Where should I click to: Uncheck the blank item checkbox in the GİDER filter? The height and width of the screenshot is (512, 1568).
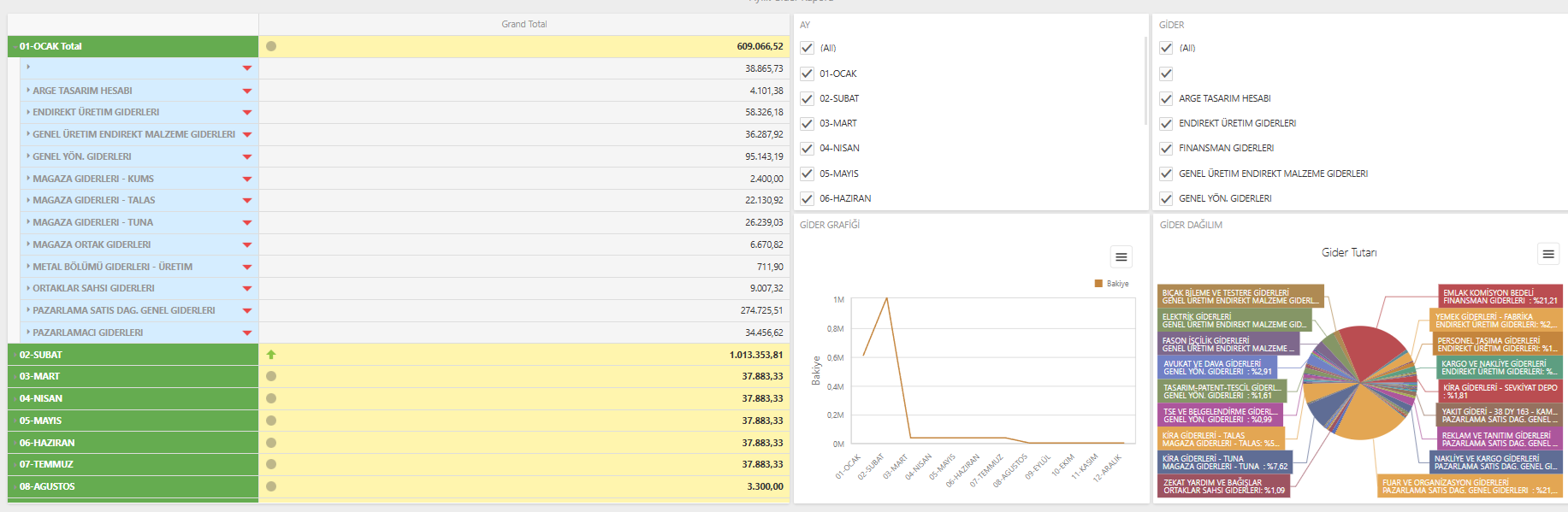point(1166,74)
